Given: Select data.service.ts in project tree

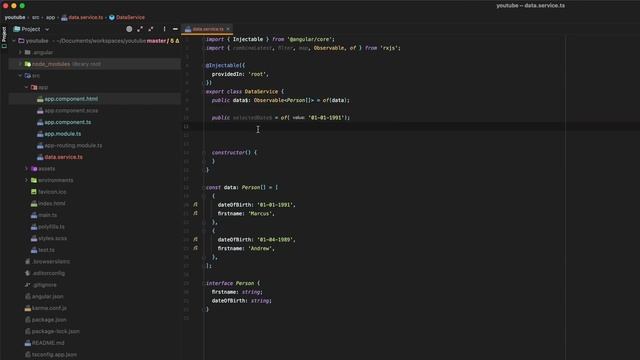Looking at the screenshot, I should click(x=63, y=157).
